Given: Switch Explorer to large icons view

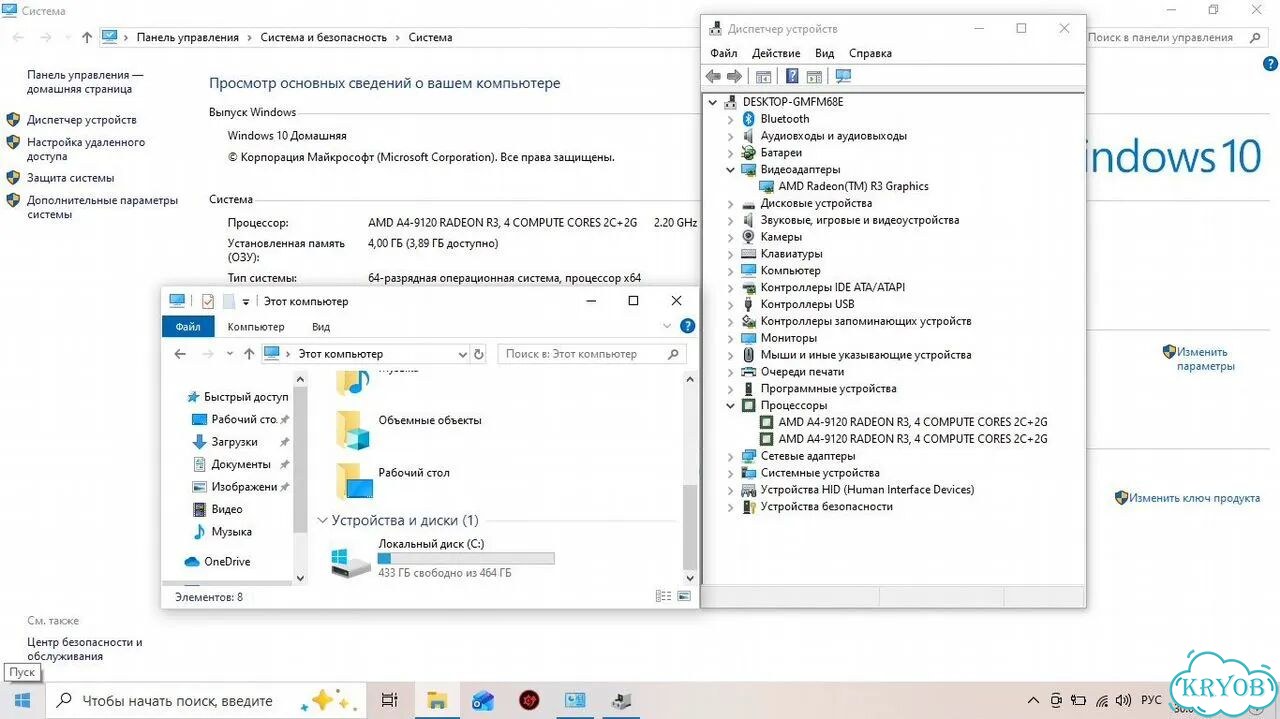Looking at the screenshot, I should [x=685, y=596].
